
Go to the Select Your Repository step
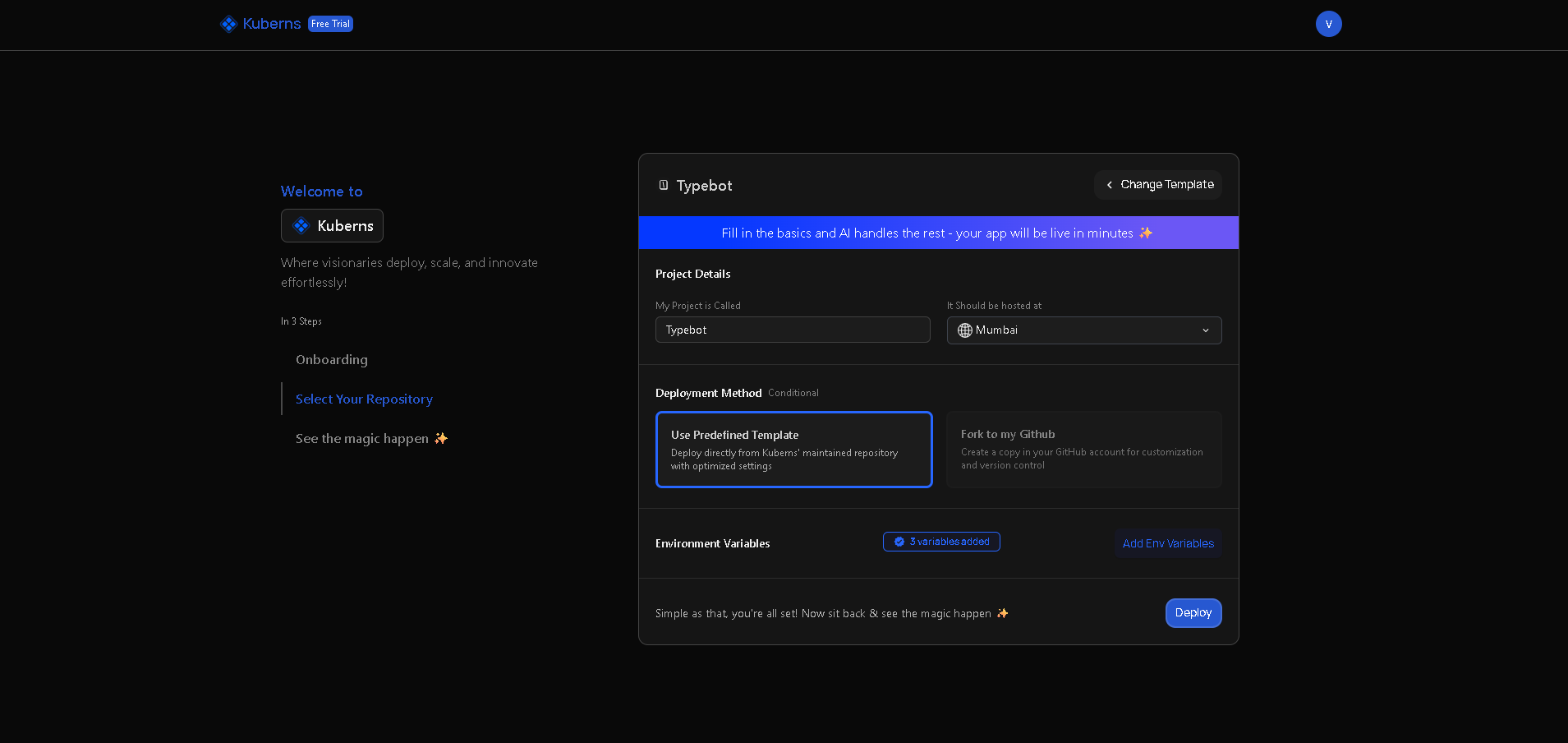(x=364, y=399)
